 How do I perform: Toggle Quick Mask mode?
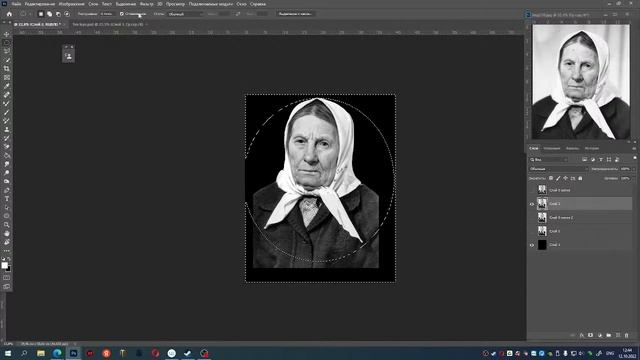coord(7,278)
